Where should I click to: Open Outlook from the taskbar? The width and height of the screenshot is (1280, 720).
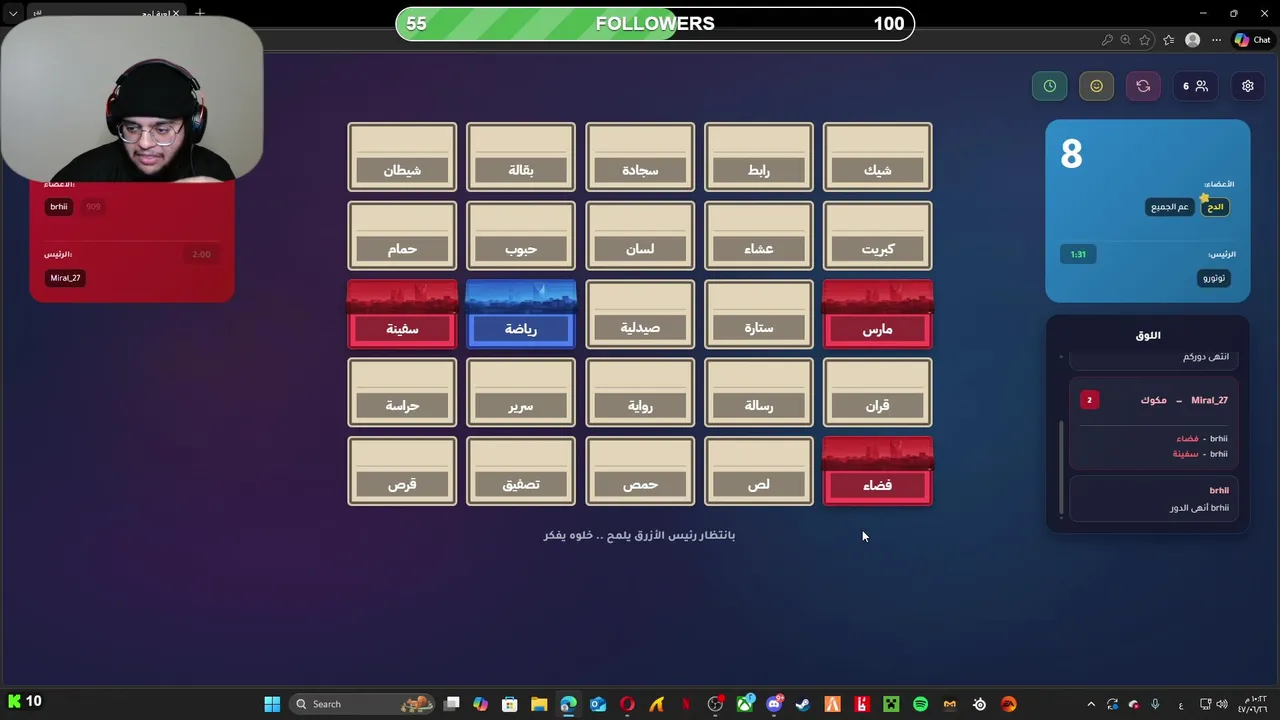[x=598, y=704]
